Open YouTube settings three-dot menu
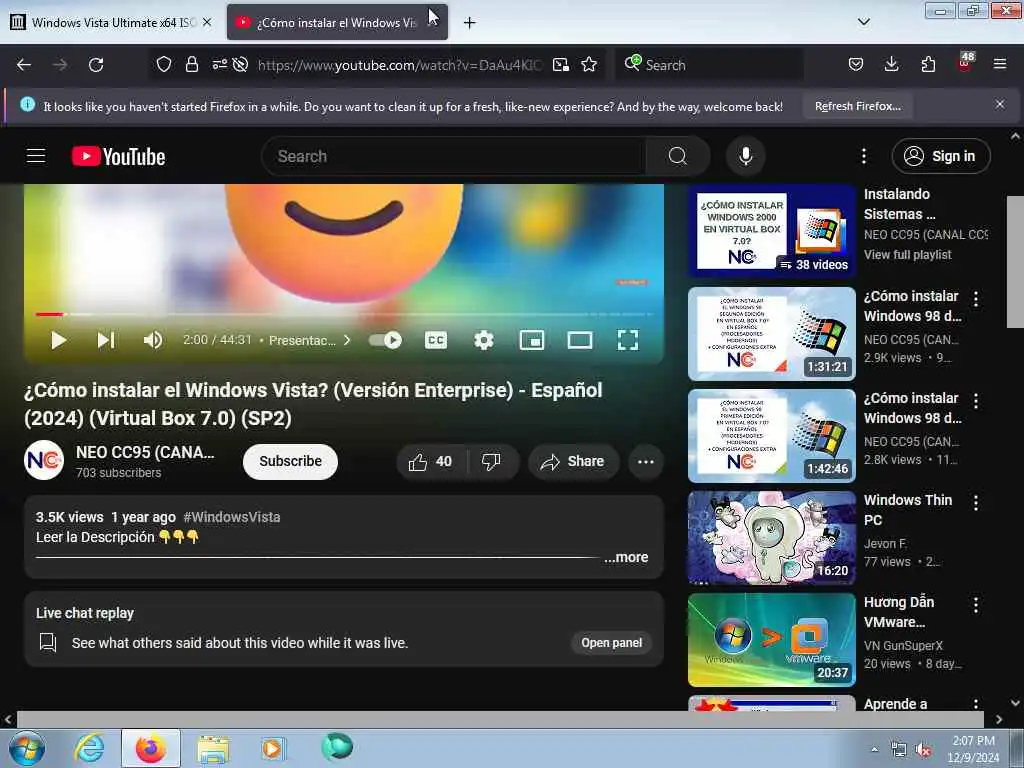Image resolution: width=1024 pixels, height=768 pixels. [x=863, y=156]
